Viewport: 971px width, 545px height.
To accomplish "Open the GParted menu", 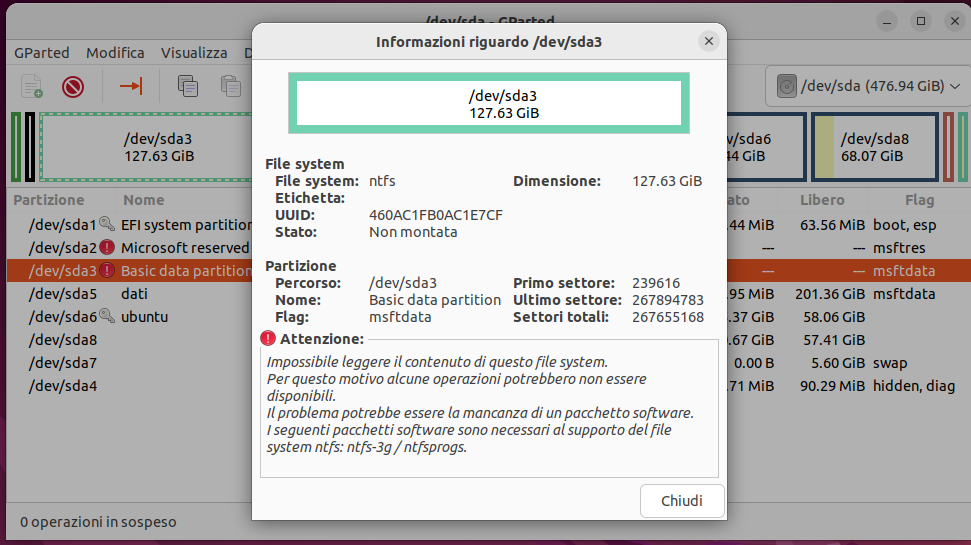I will point(41,53).
